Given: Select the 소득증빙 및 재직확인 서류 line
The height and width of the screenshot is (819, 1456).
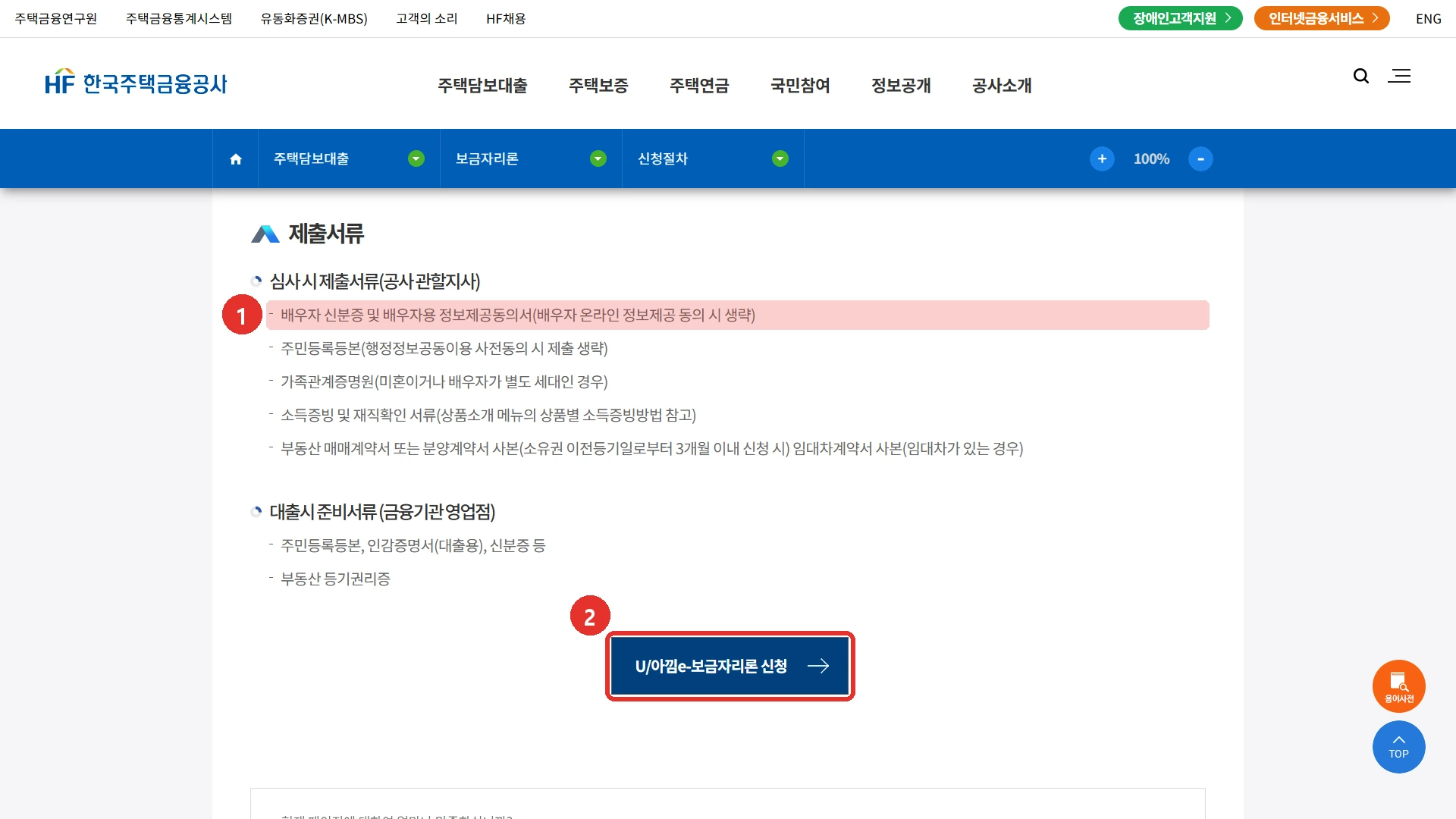Looking at the screenshot, I should click(x=488, y=415).
